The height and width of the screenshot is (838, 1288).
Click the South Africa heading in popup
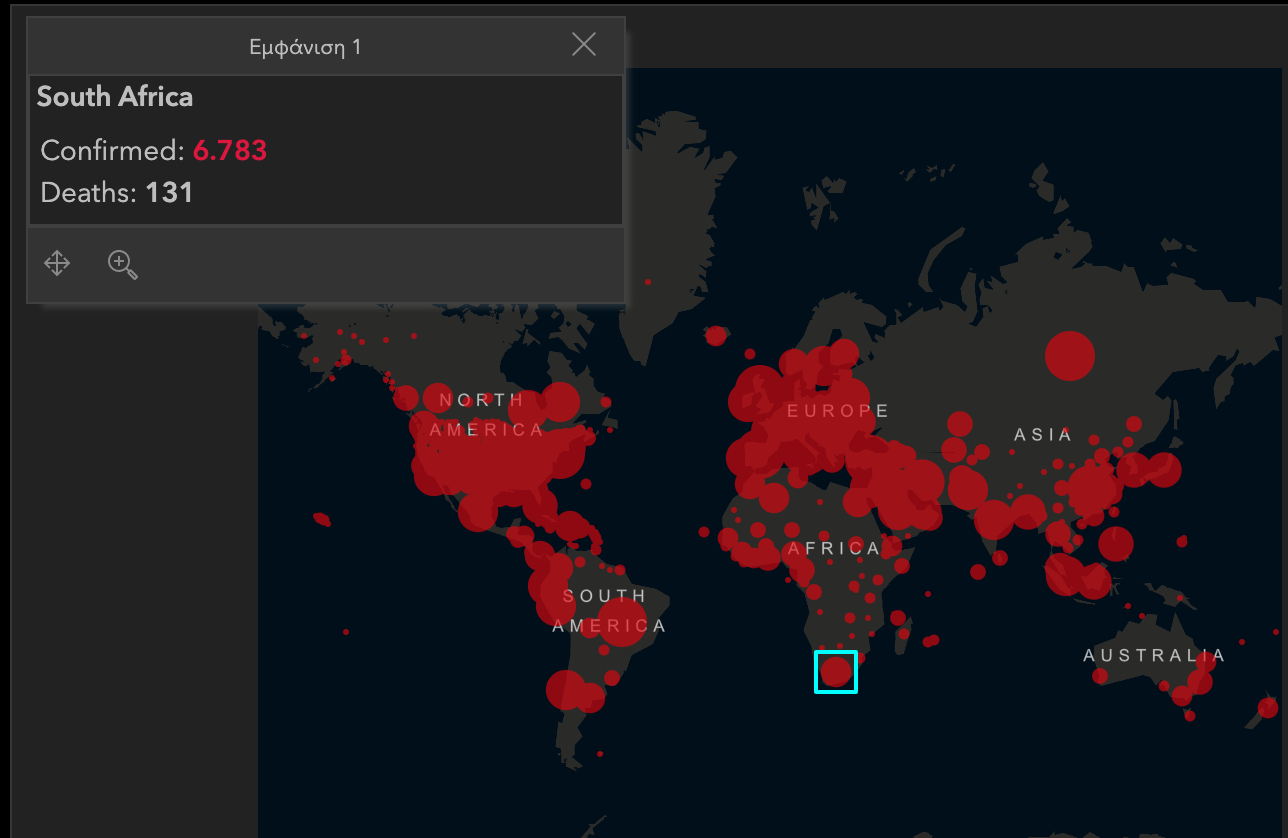(x=115, y=97)
